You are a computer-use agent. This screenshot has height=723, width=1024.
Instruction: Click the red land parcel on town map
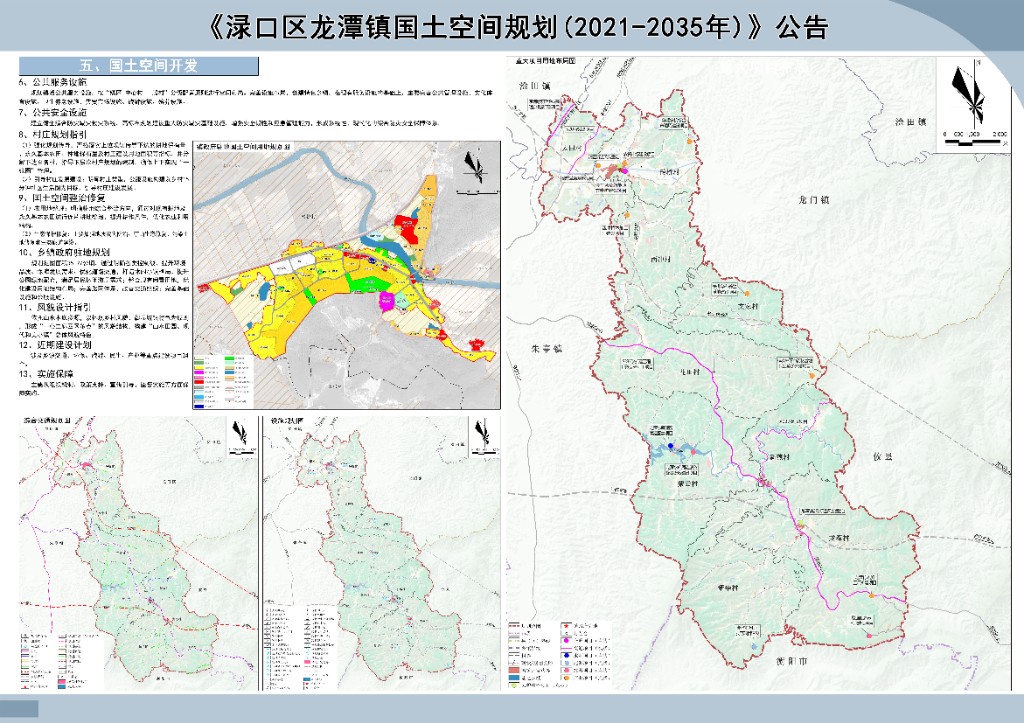[408, 225]
